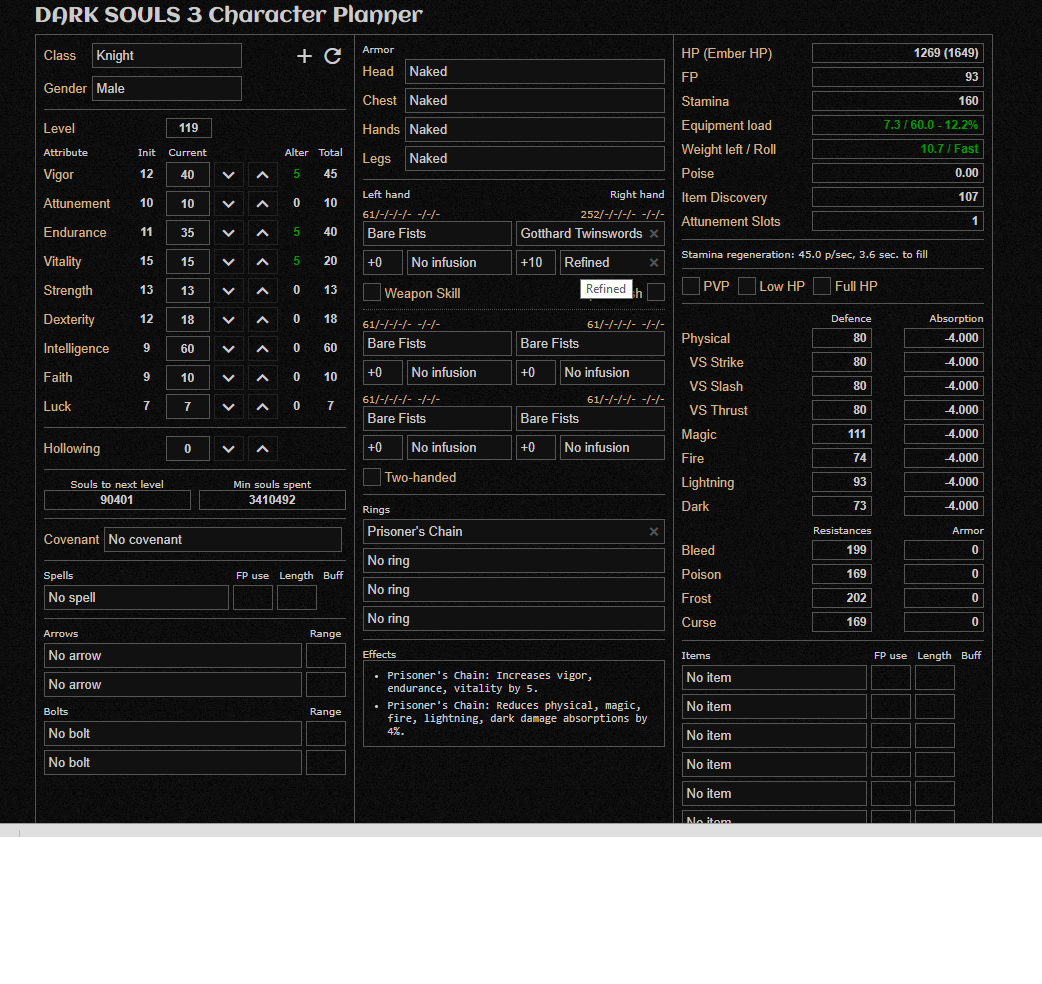Remove Prisoner's Chain ring with the X
This screenshot has height=984, width=1042.
point(654,532)
